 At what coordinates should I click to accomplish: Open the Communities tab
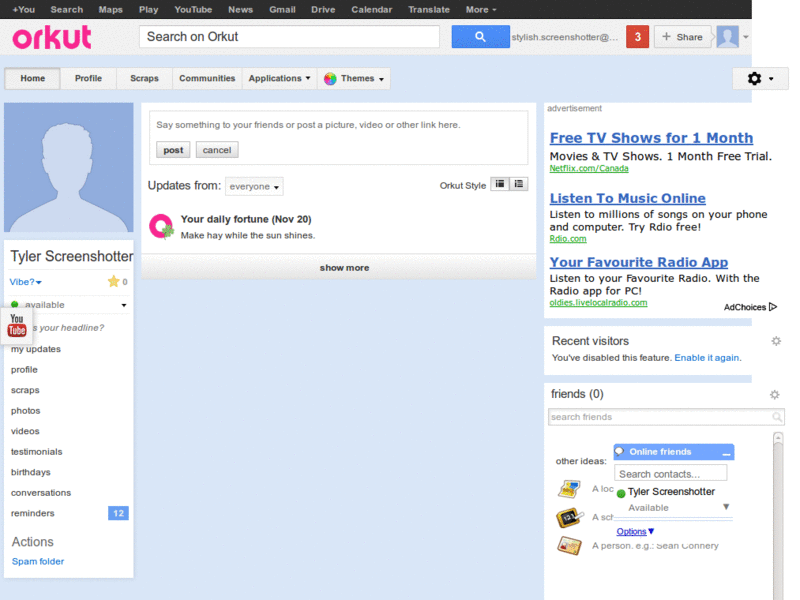(207, 79)
